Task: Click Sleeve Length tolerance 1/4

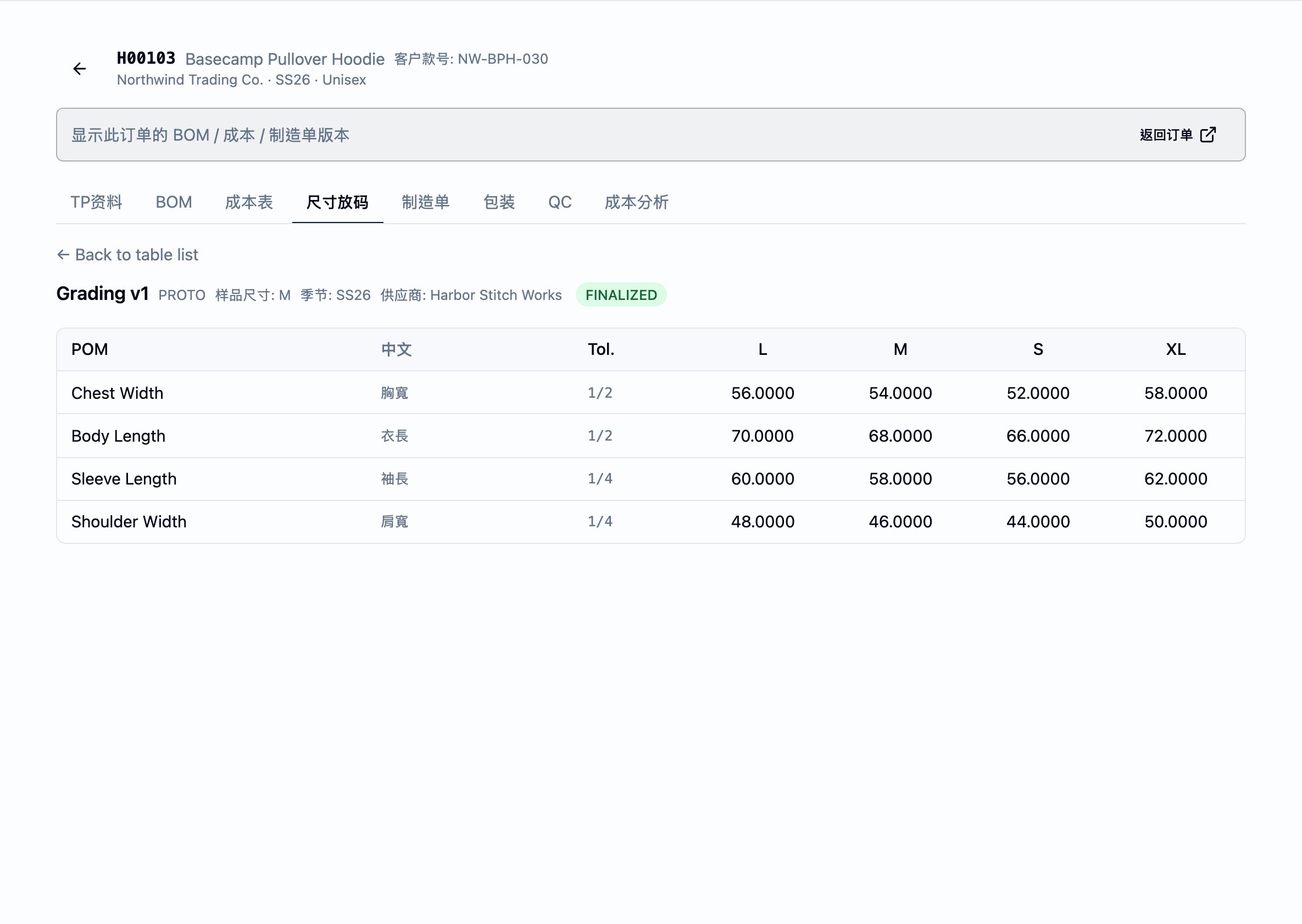Action: [600, 478]
